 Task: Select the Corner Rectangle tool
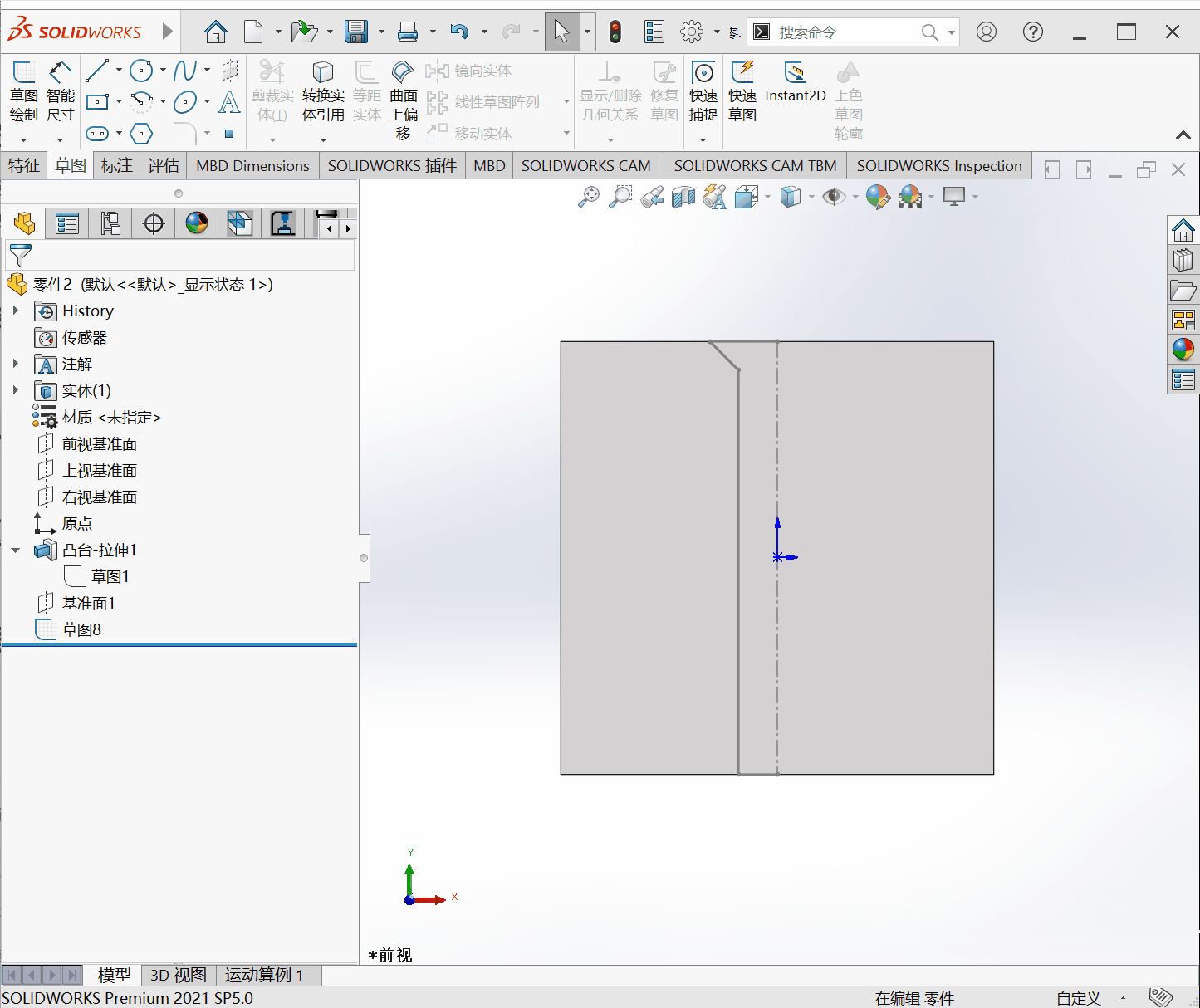click(x=97, y=102)
